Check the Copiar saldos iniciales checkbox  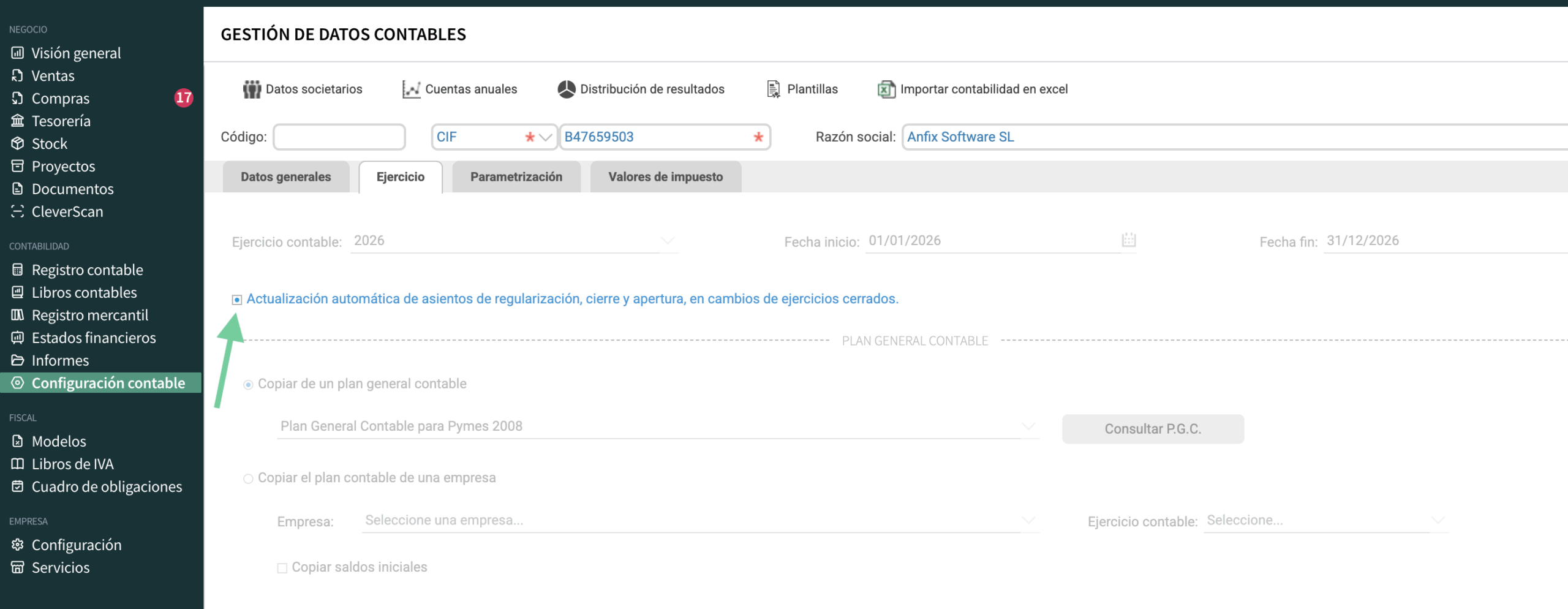click(282, 568)
